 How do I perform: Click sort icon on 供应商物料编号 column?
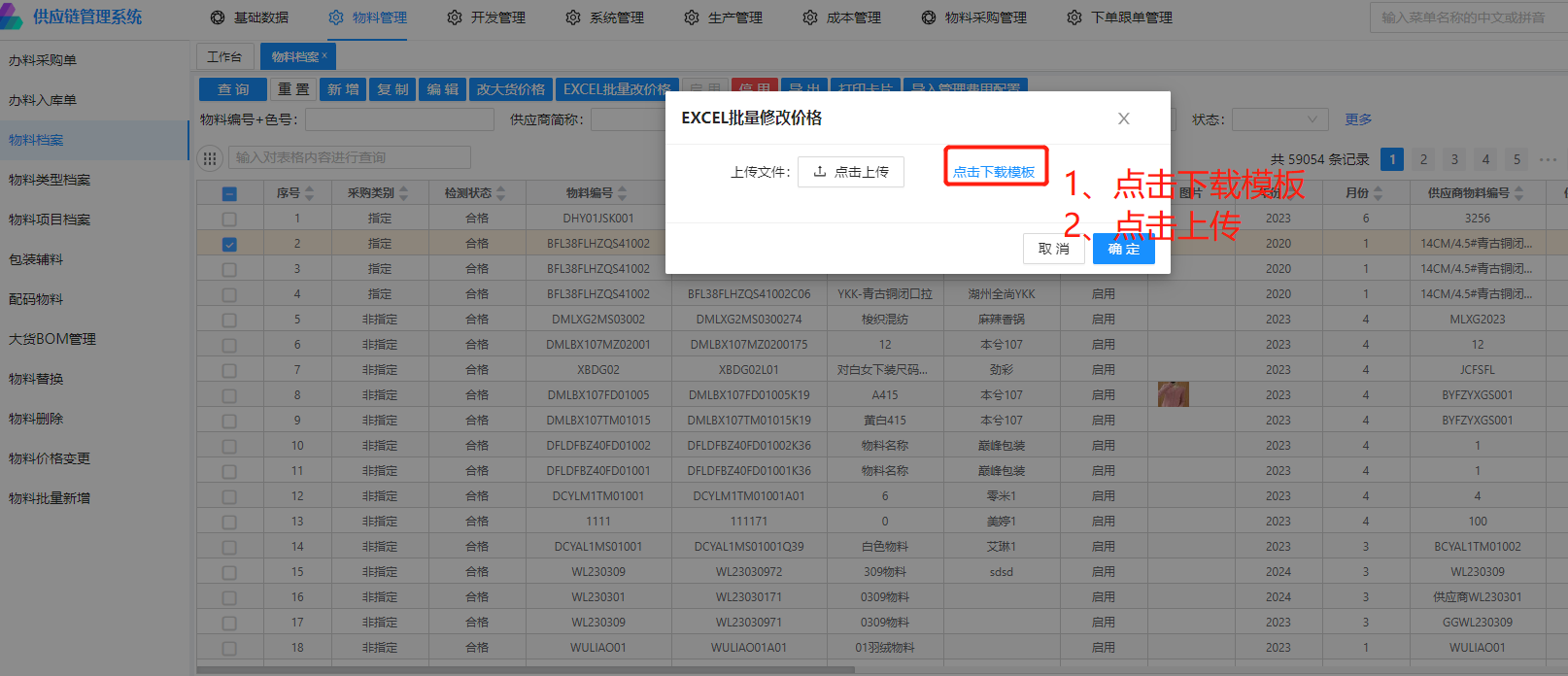pos(1518,193)
